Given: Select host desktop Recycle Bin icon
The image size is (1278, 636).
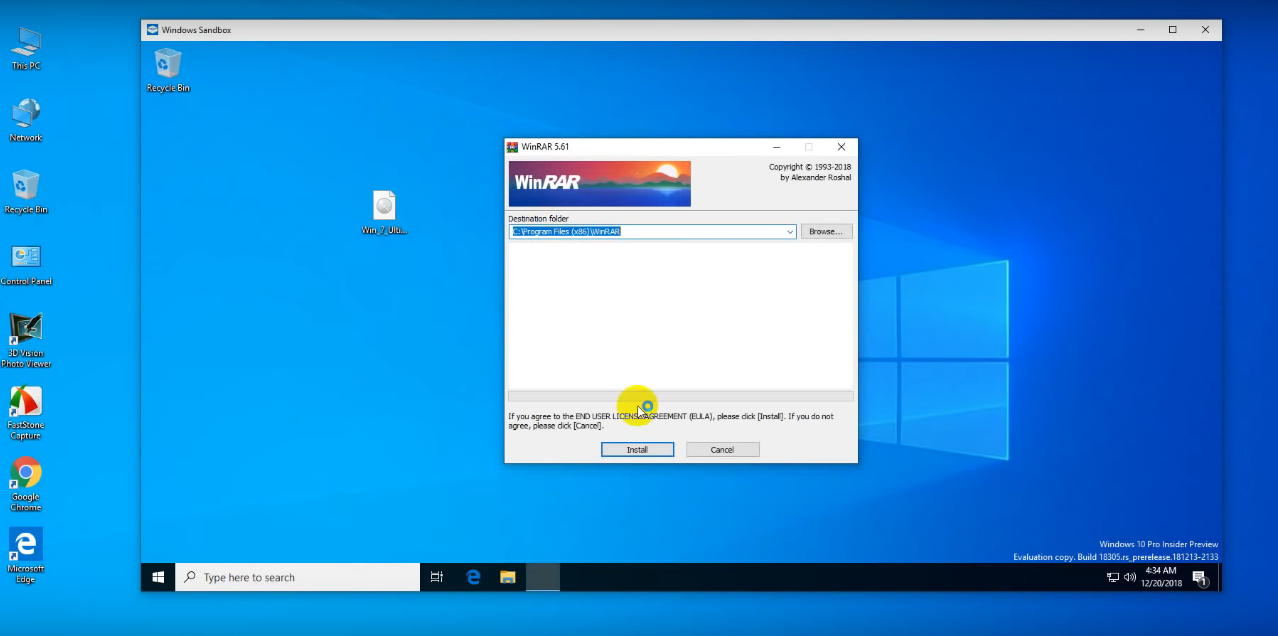Looking at the screenshot, I should coord(26,192).
